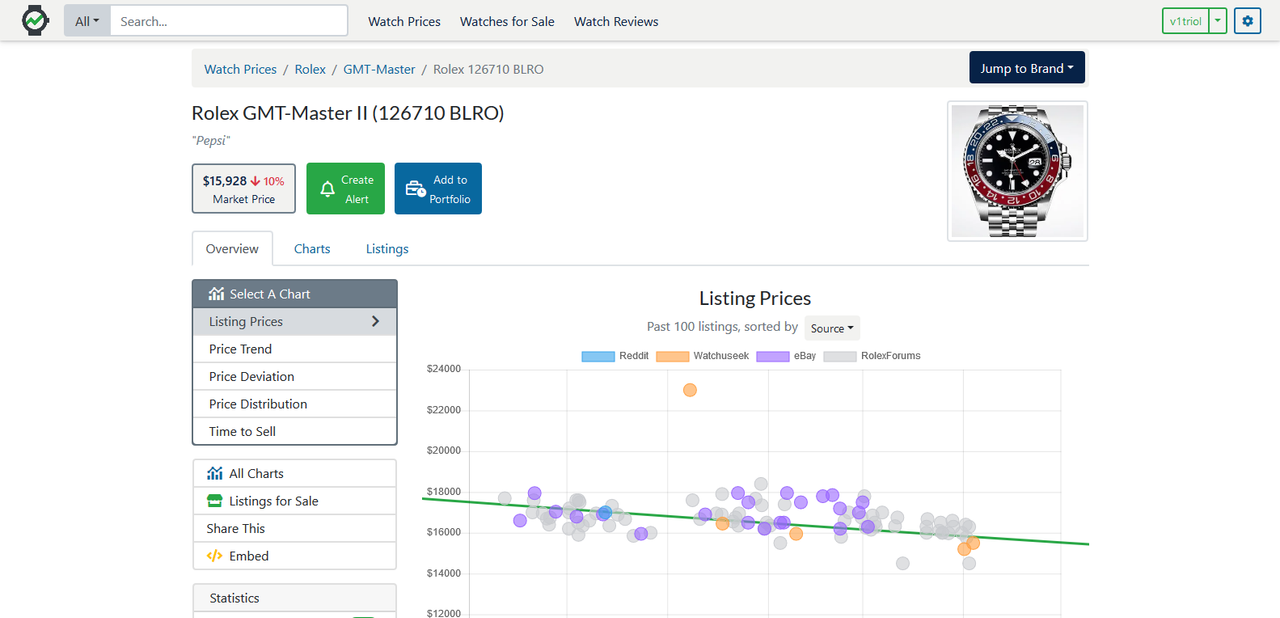Click the Rolex Pepsi watch thumbnail
Image resolution: width=1280 pixels, height=618 pixels.
click(1018, 171)
